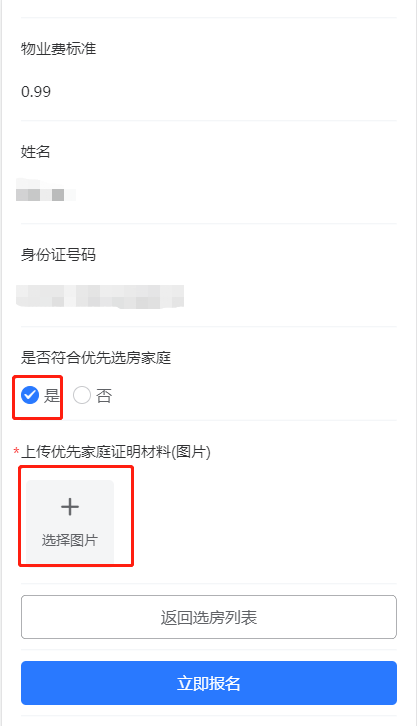
Task: Tap the 选择图片 caption in upload tile
Action: pyautogui.click(x=70, y=540)
